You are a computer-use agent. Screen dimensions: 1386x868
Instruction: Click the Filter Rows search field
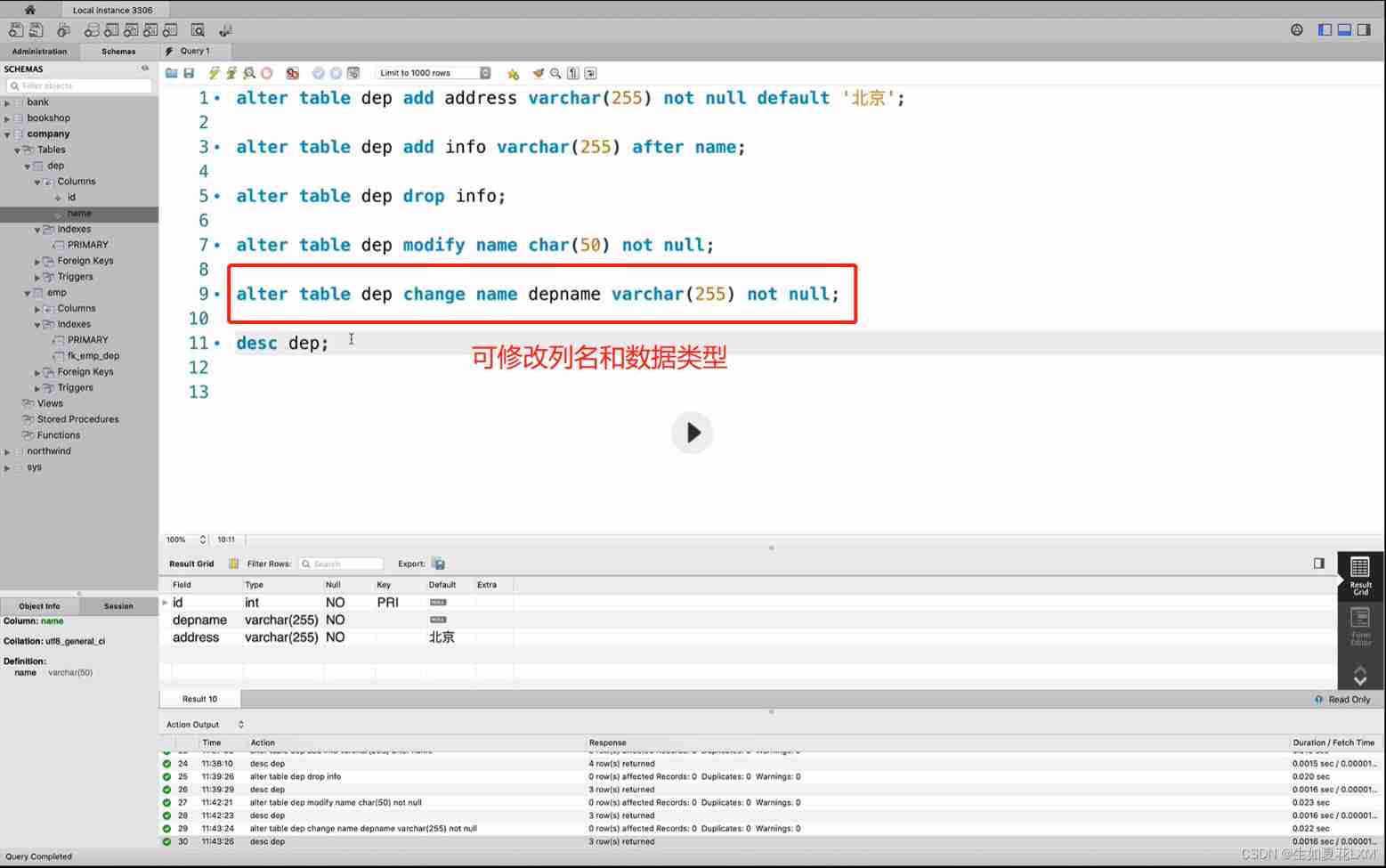341,564
